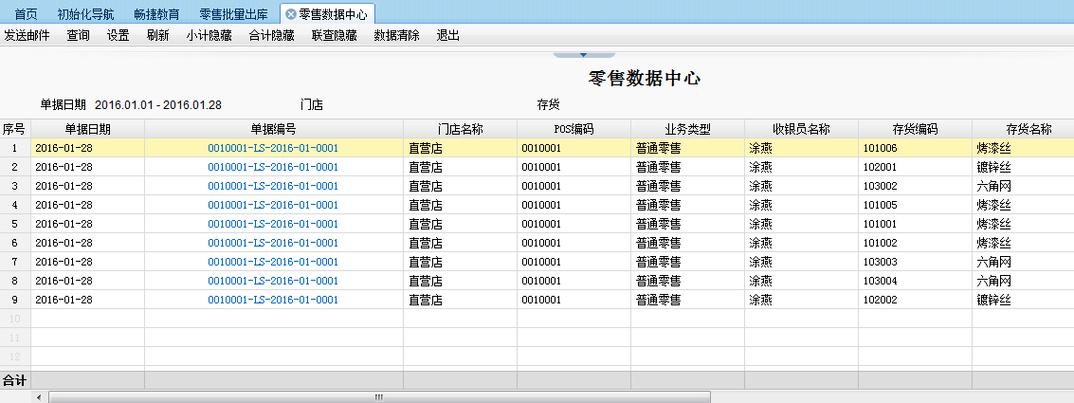Click 普通零售 cell in row 6
Screen dimensions: 1074x403
click(688, 243)
